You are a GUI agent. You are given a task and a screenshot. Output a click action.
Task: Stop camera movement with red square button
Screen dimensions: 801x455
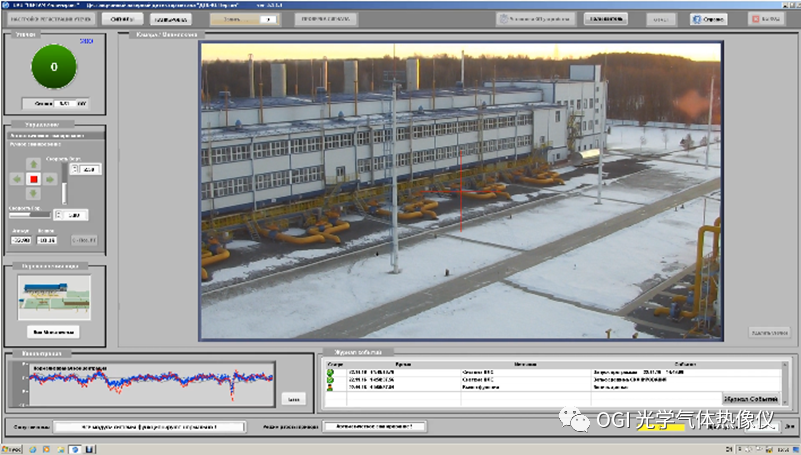tap(34, 179)
